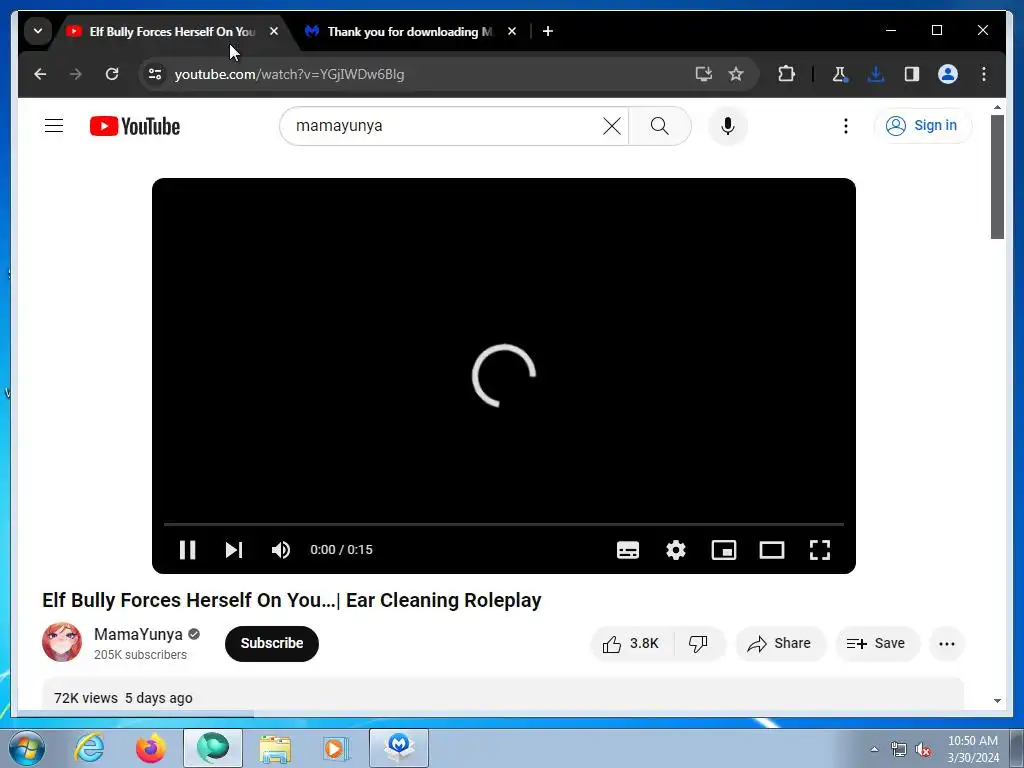
Task: Open Extensions puzzle icon
Action: point(786,74)
